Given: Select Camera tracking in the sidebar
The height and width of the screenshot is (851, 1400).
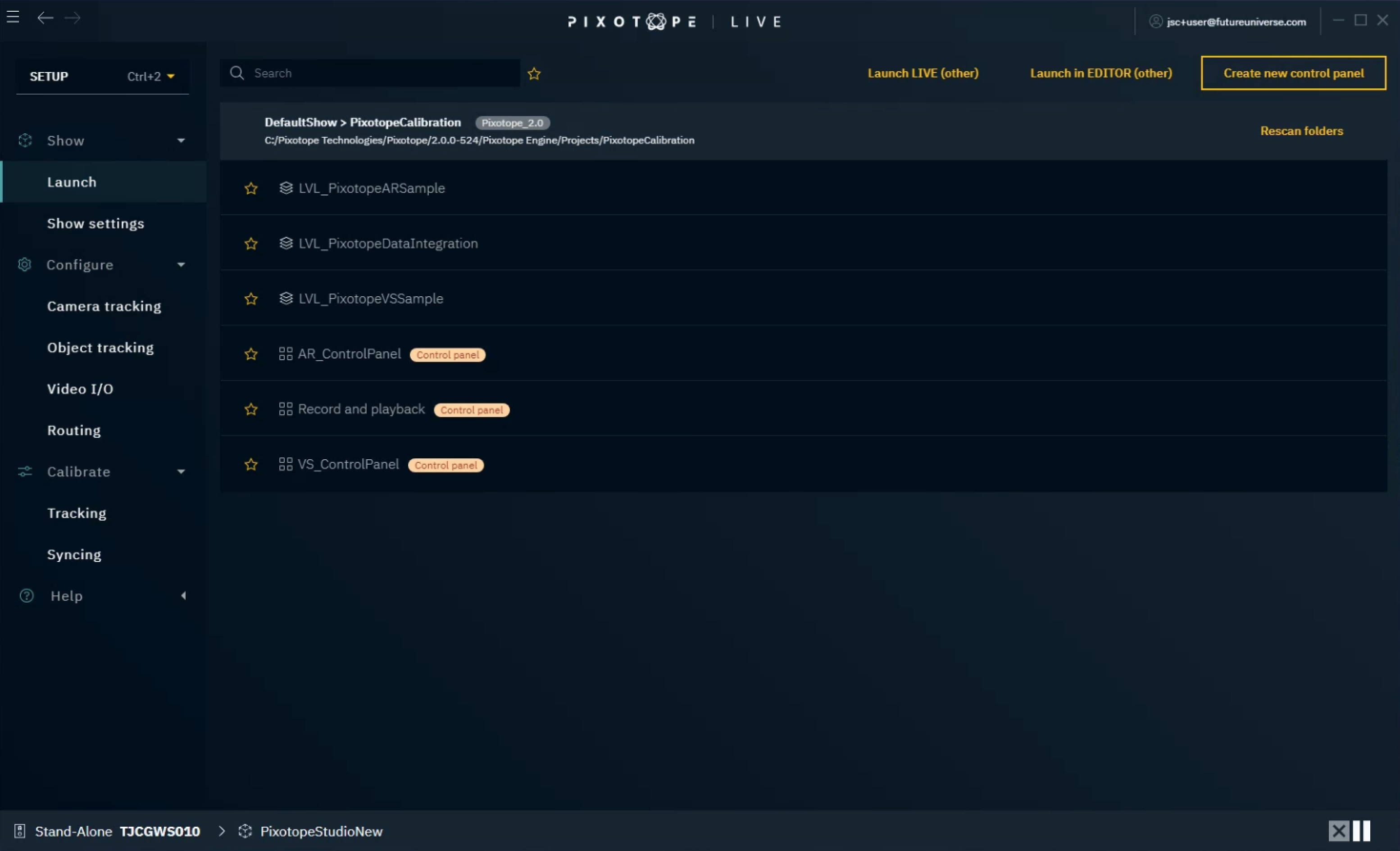Looking at the screenshot, I should (104, 306).
